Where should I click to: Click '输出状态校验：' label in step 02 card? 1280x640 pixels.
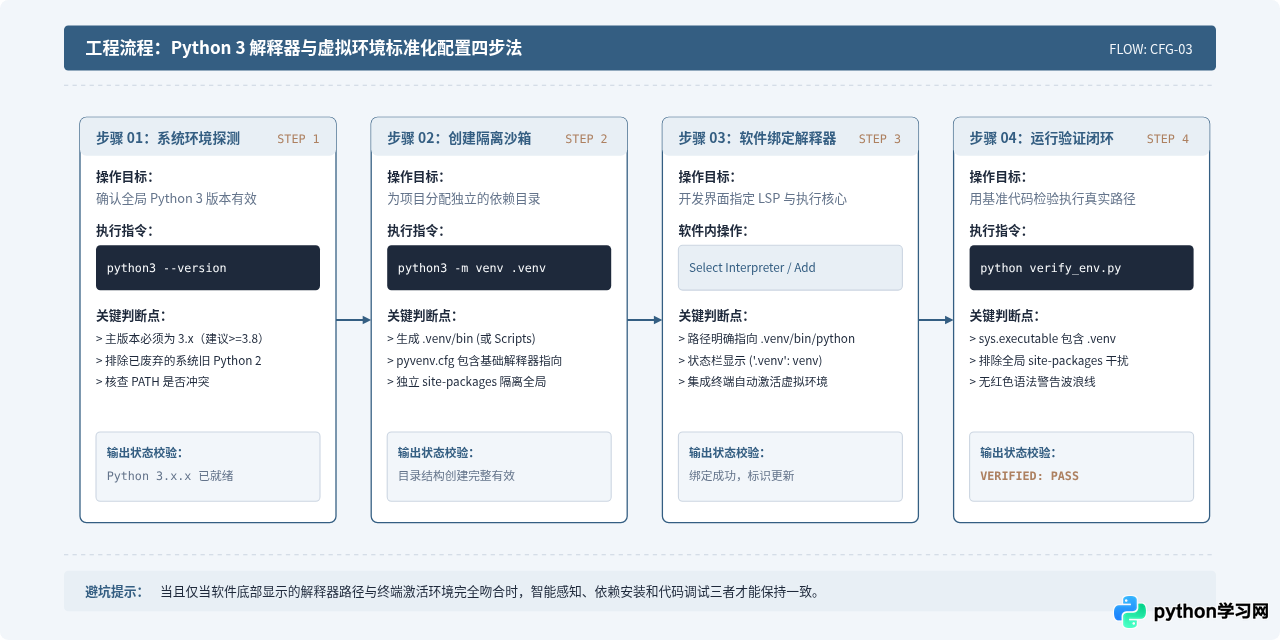pyautogui.click(x=436, y=452)
